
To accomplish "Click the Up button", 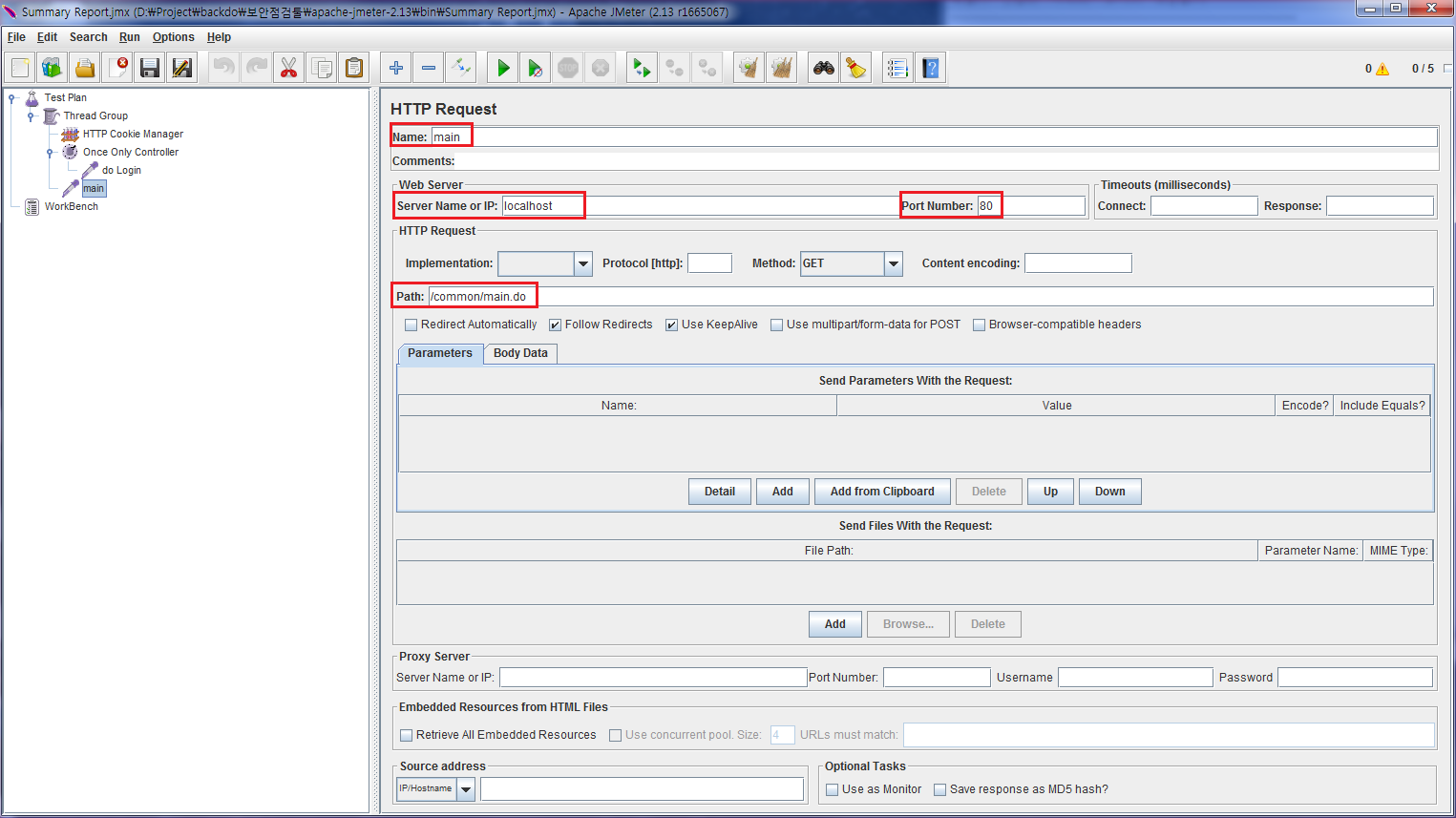I will 1050,492.
